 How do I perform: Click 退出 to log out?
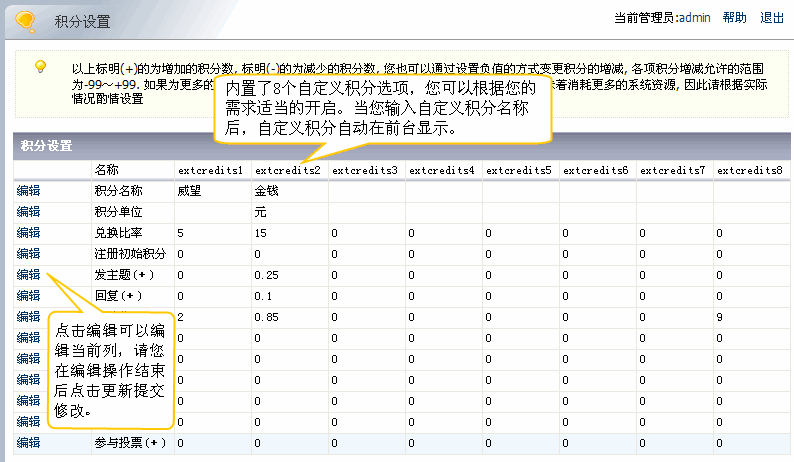click(772, 18)
